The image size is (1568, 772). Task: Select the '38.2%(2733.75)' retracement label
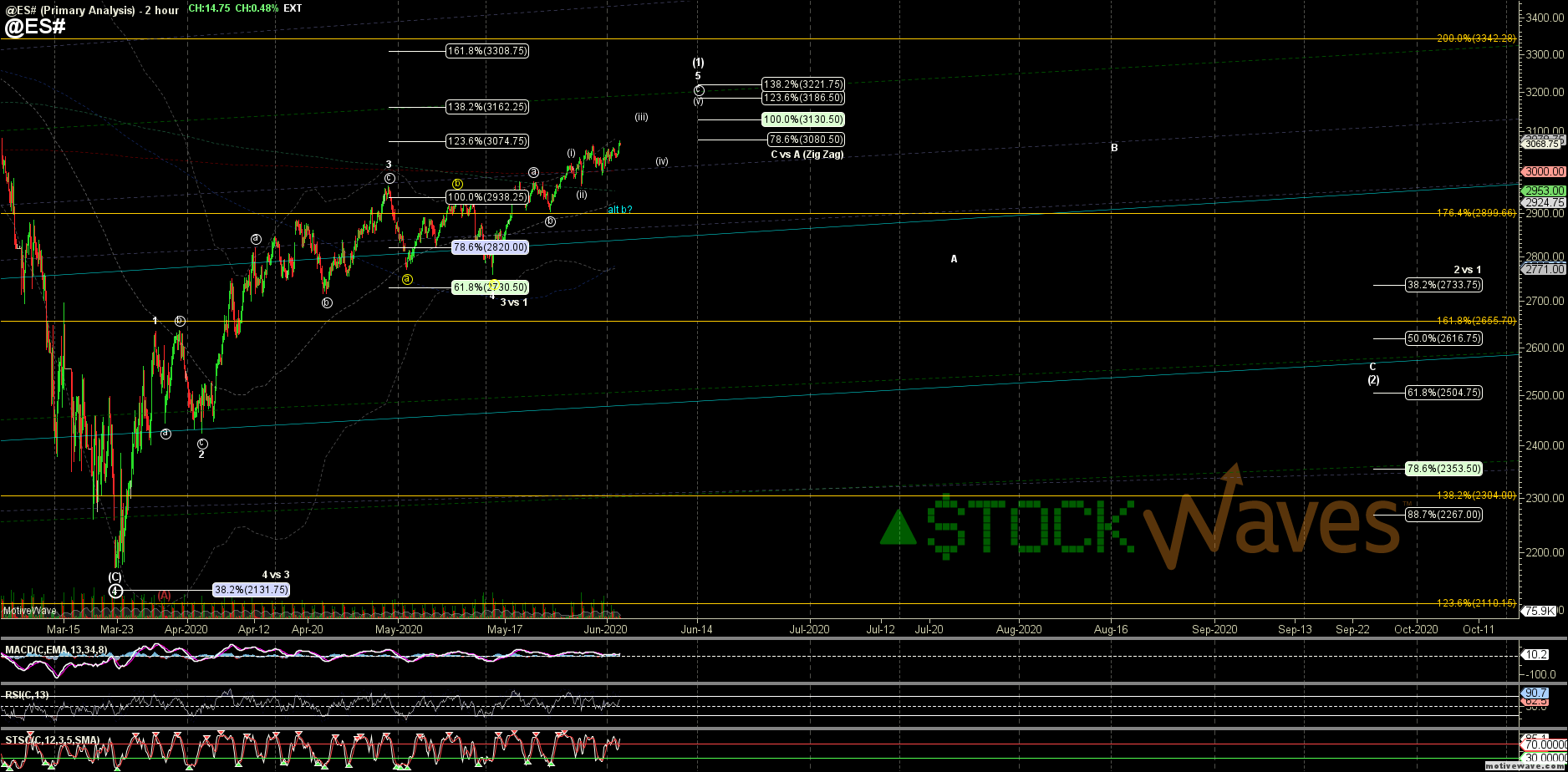[1444, 285]
